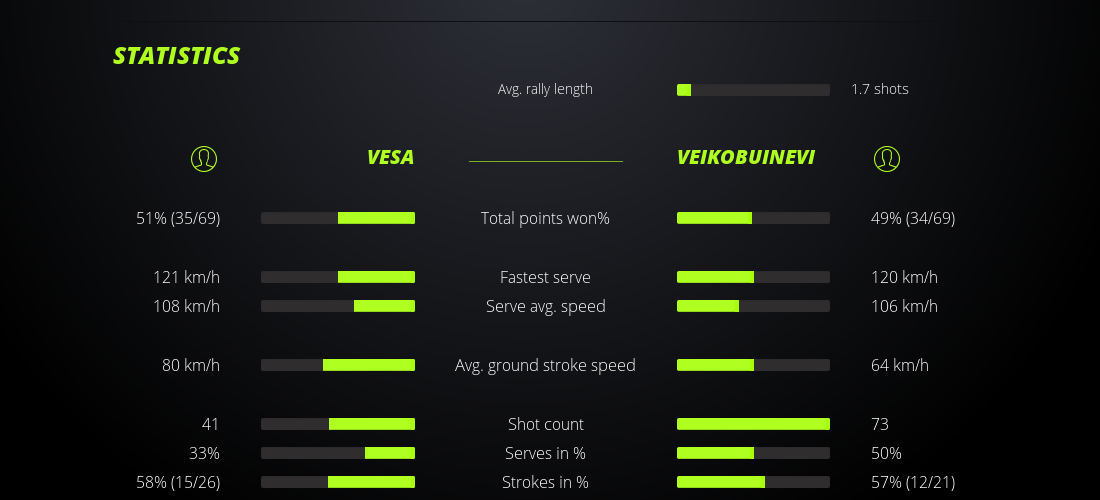The width and height of the screenshot is (1100, 500).
Task: Click Veikobuinevi's Serve avg. speed bar
Action: tap(753, 306)
